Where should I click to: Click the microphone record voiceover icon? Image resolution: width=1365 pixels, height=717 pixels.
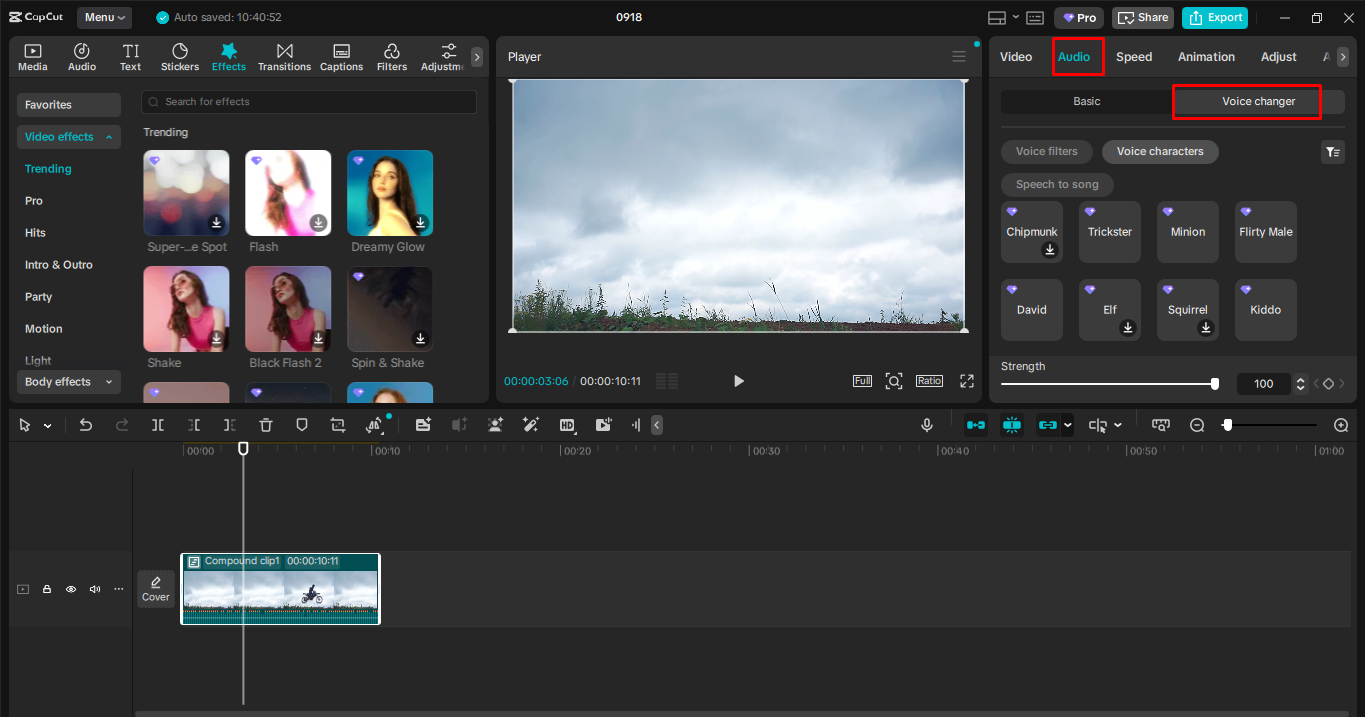click(927, 425)
